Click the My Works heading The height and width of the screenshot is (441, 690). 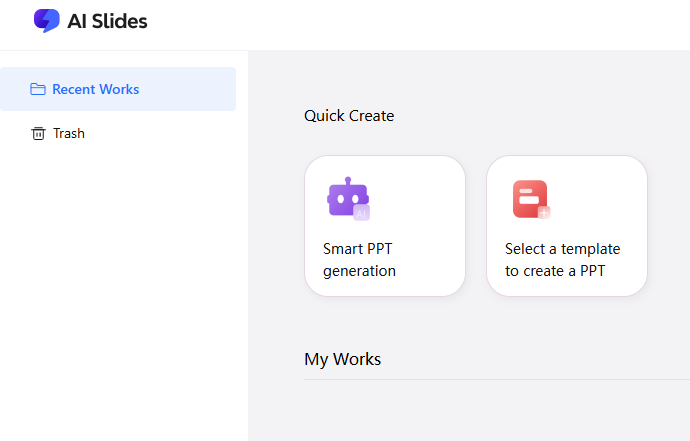click(342, 359)
